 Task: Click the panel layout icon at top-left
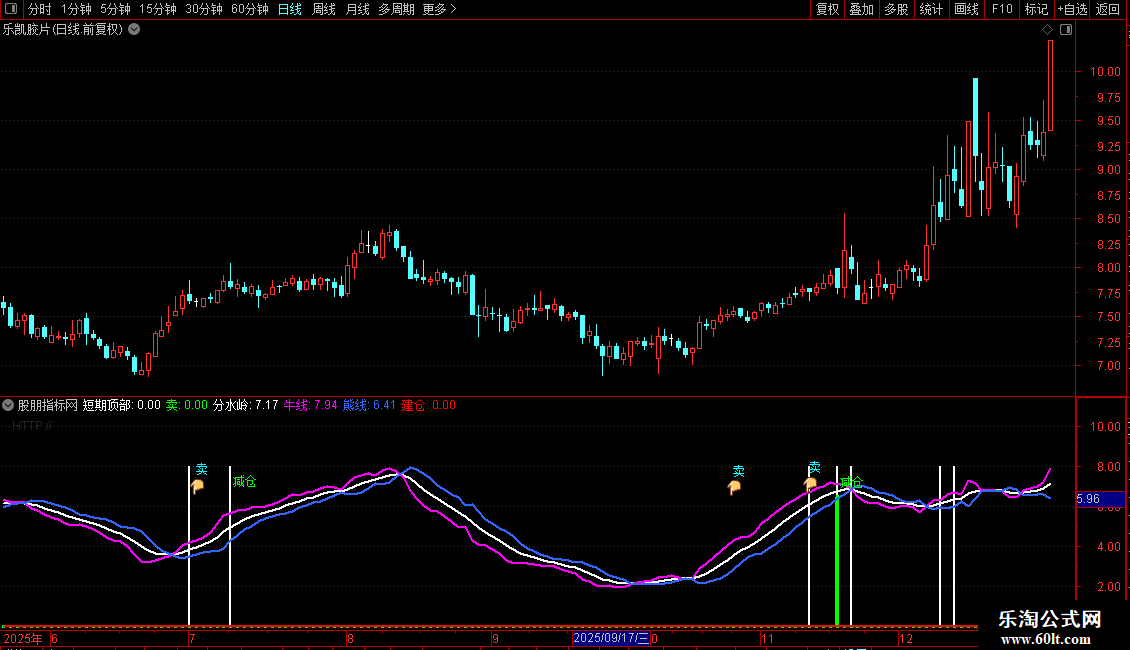coord(11,9)
